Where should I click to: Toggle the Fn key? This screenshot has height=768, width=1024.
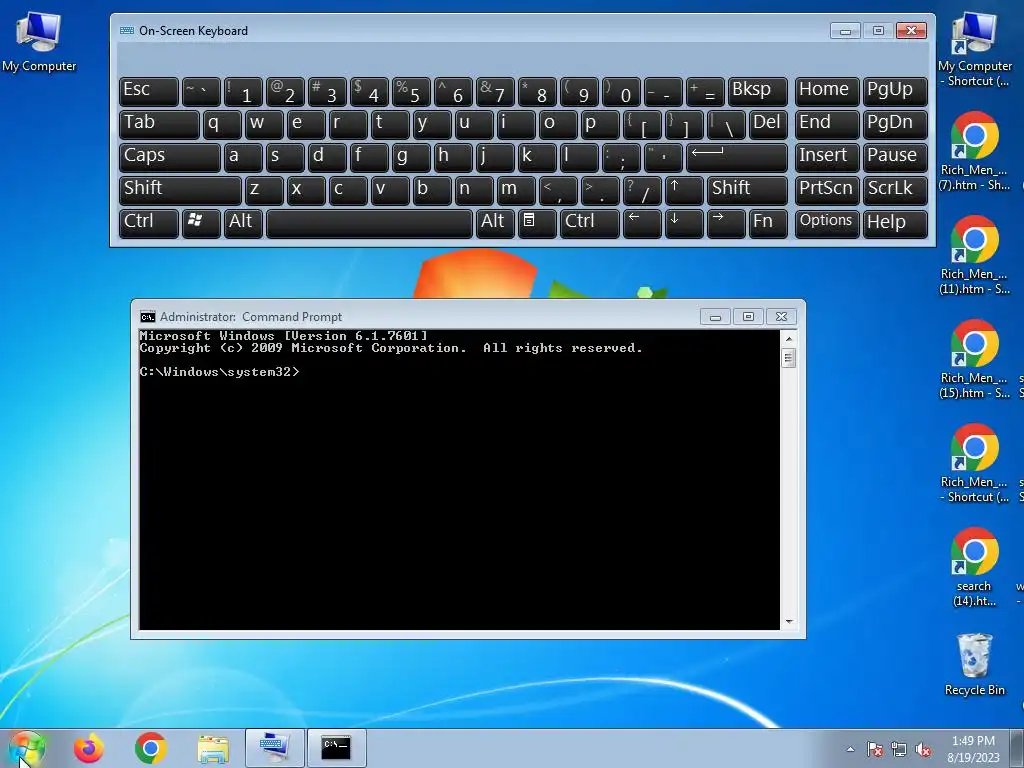(x=768, y=222)
